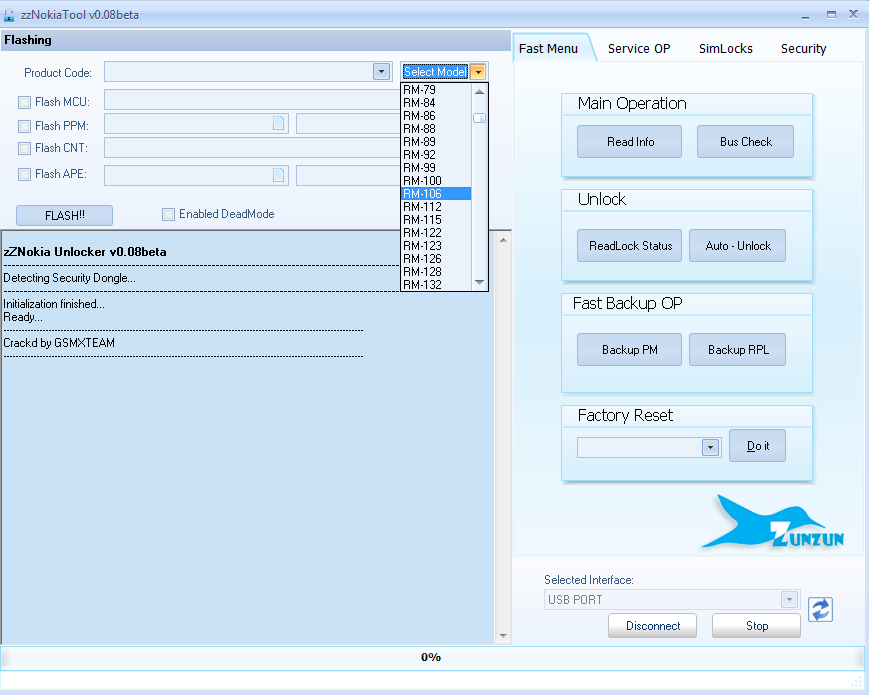
Task: Click log panel scroll down arrow
Action: [x=503, y=636]
